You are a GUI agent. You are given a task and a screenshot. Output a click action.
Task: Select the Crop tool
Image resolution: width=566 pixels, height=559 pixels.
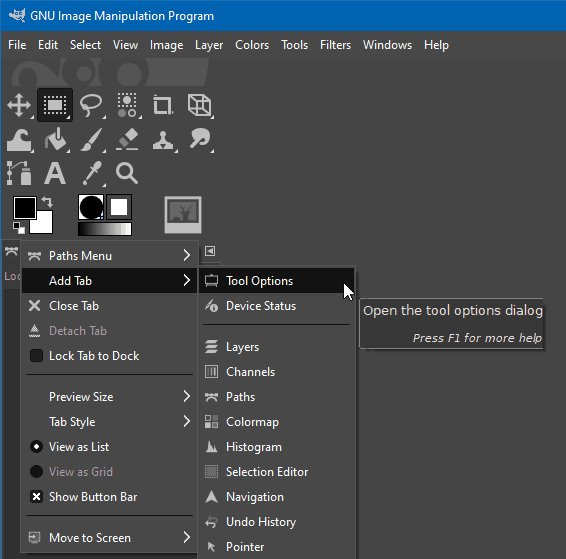point(163,105)
